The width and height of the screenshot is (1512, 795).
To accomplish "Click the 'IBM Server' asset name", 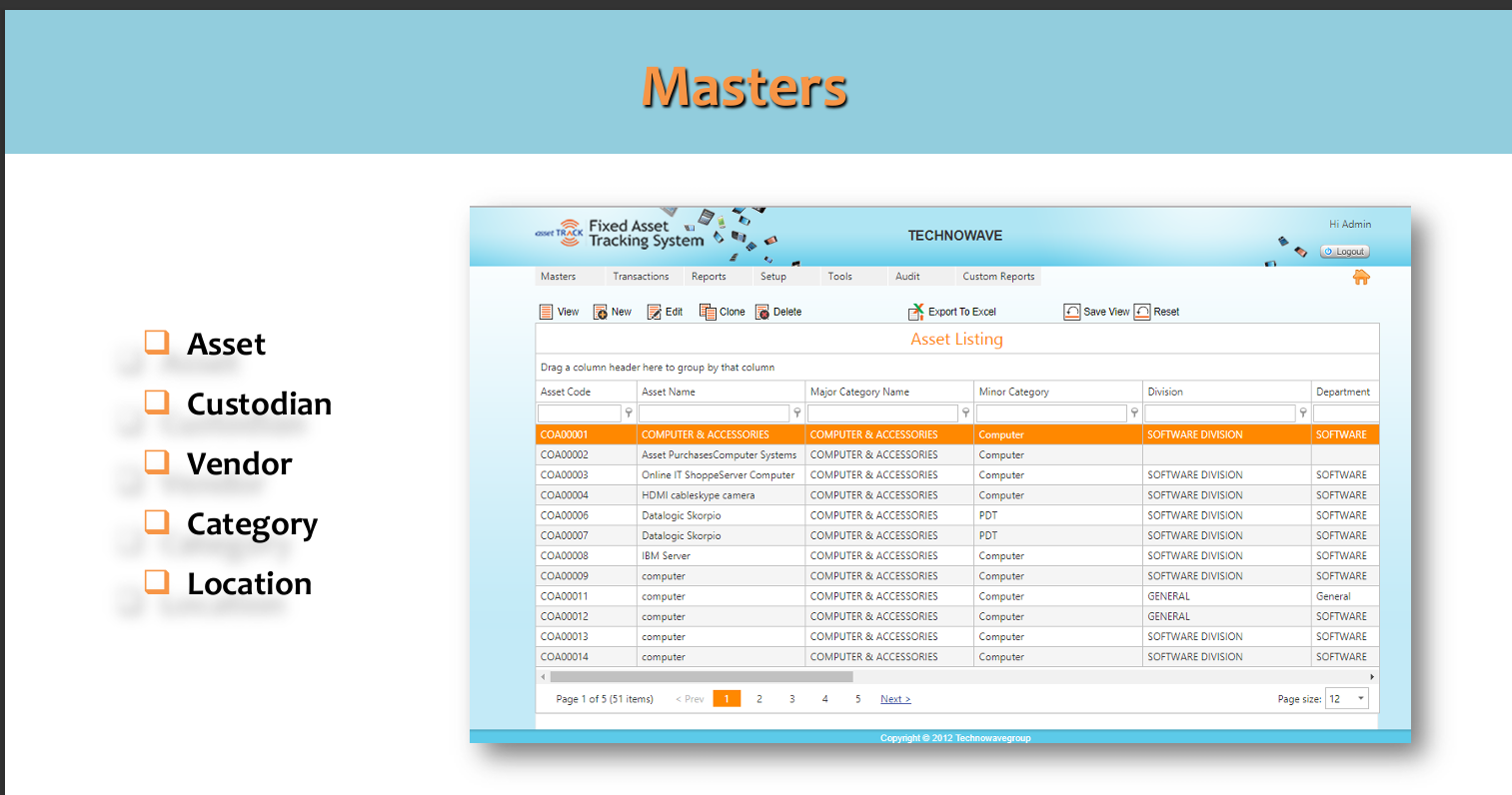I will (666, 555).
